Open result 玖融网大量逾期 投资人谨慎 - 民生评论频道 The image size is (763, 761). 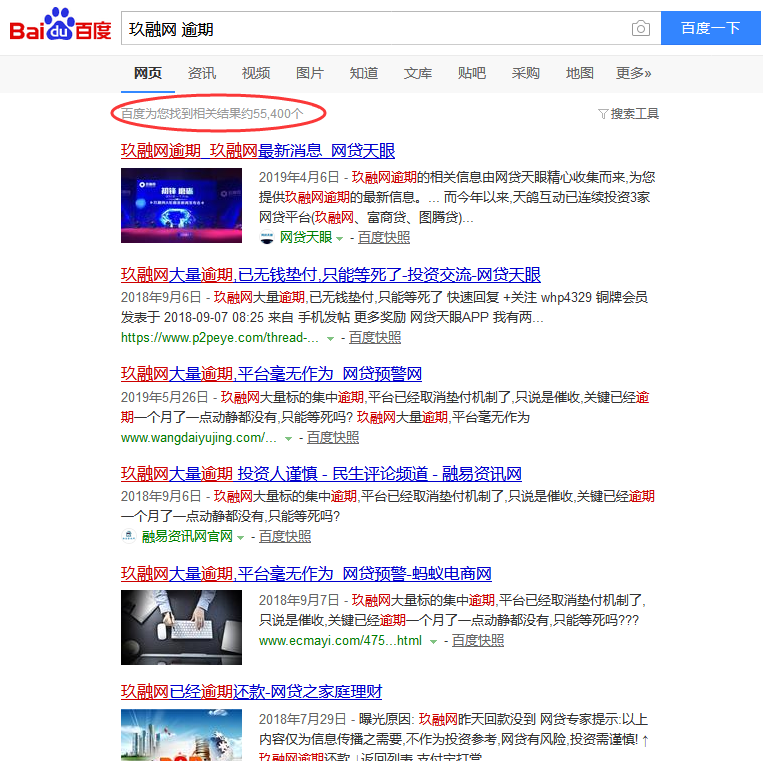click(321, 474)
